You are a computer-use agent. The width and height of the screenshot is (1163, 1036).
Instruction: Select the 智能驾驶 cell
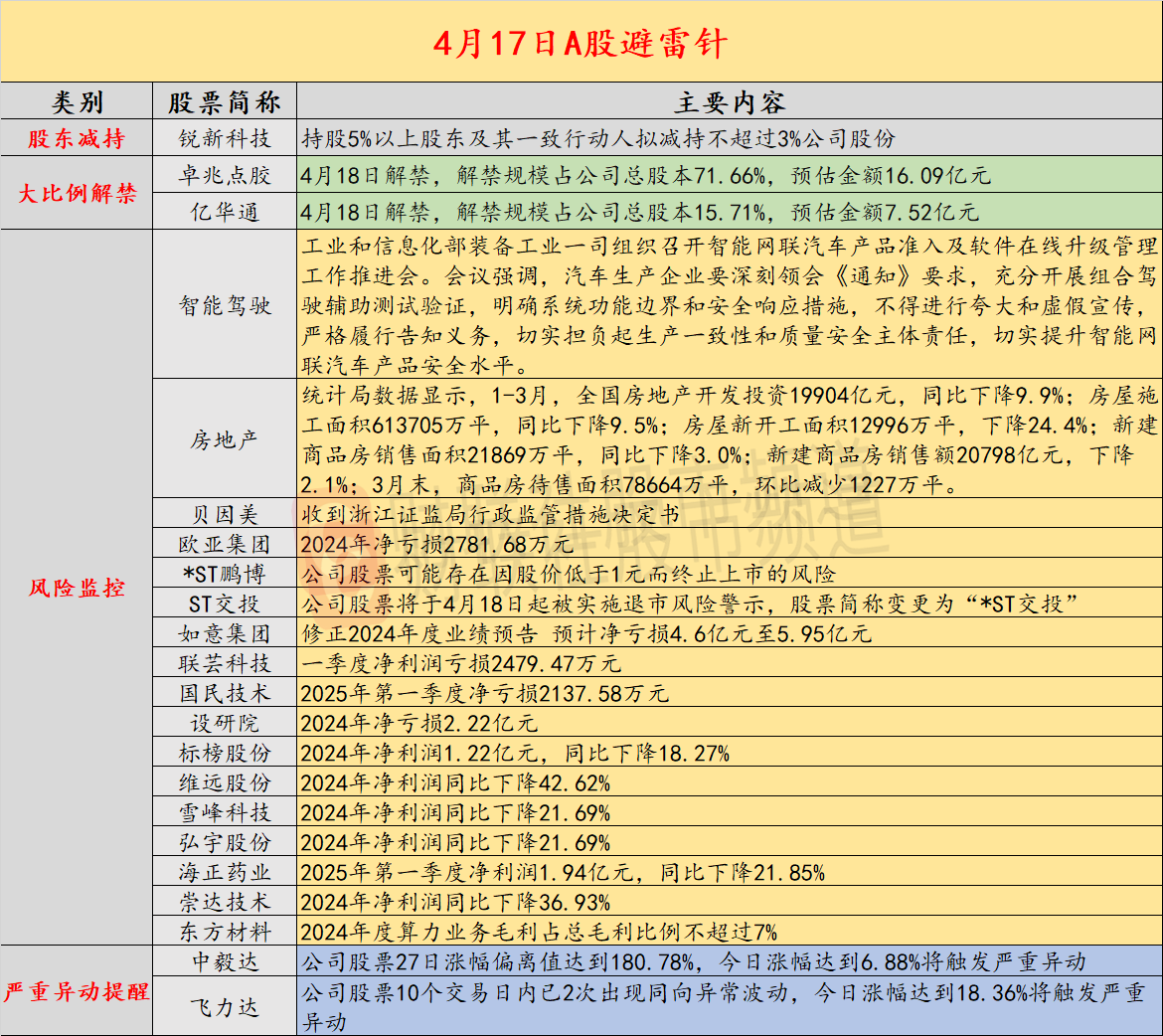(x=225, y=305)
